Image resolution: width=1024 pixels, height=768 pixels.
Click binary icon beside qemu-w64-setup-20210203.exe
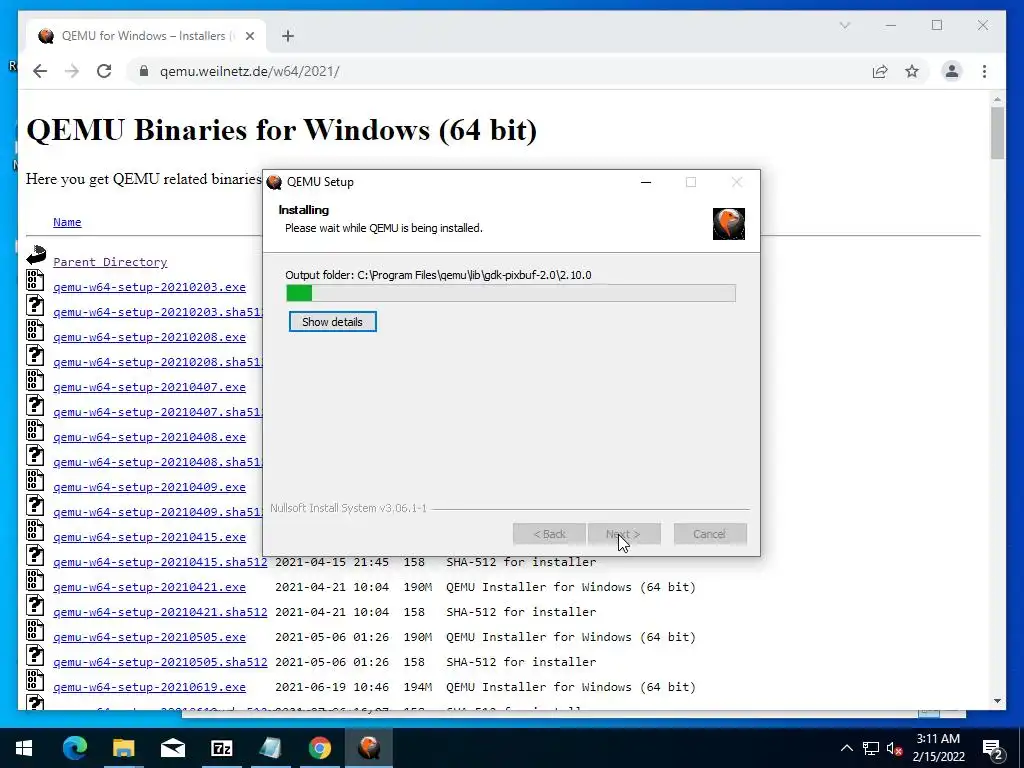[x=35, y=280]
